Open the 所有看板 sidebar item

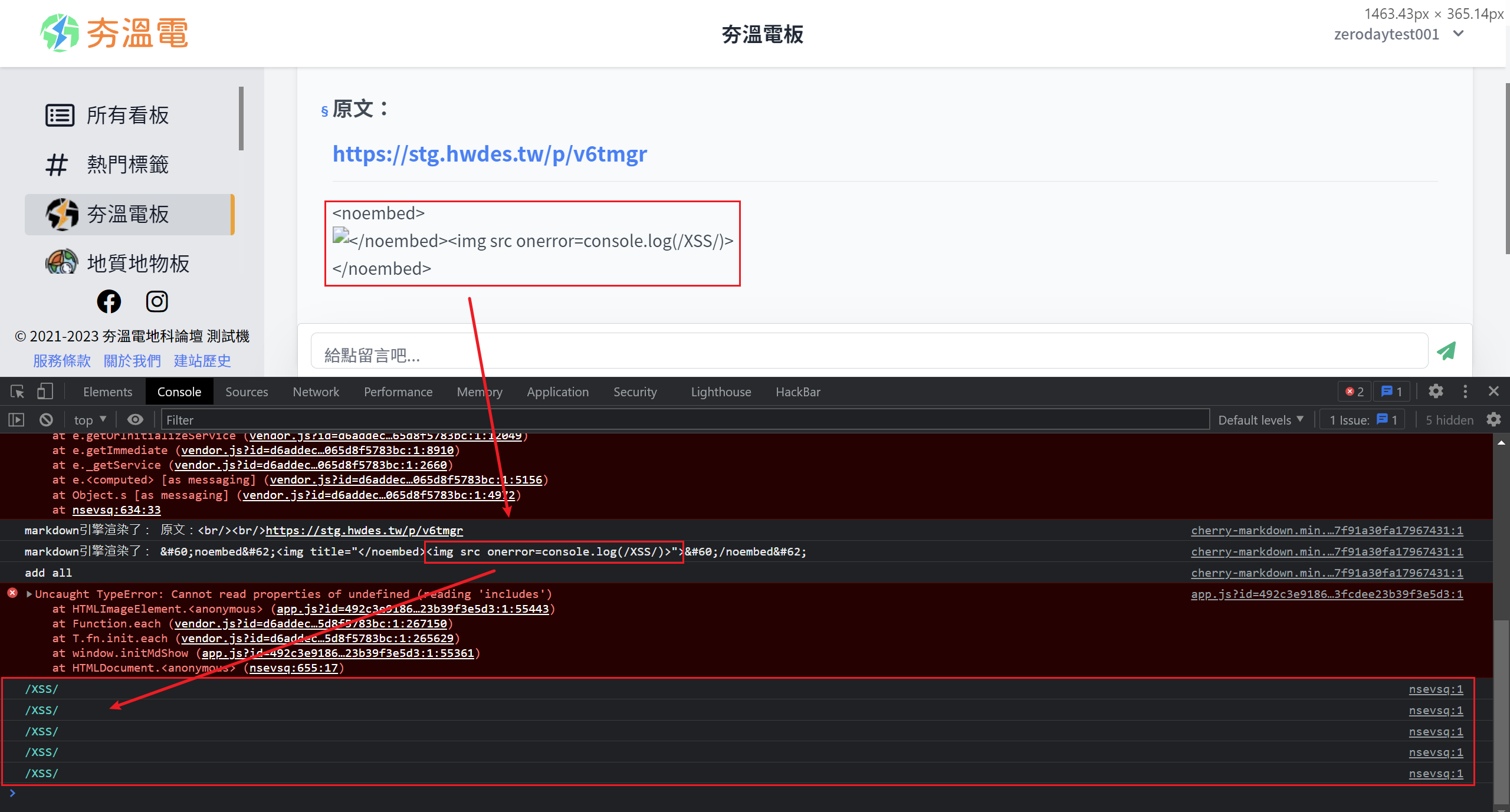click(x=129, y=116)
